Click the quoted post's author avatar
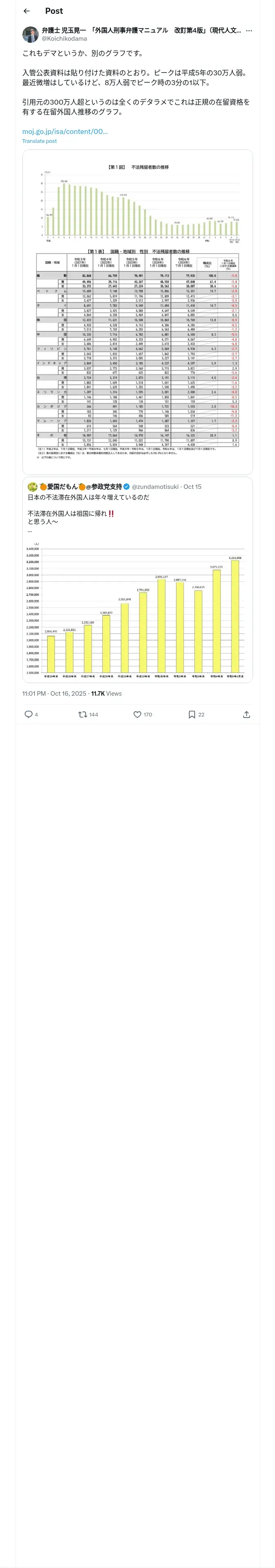The image size is (275, 1568). click(x=32, y=486)
